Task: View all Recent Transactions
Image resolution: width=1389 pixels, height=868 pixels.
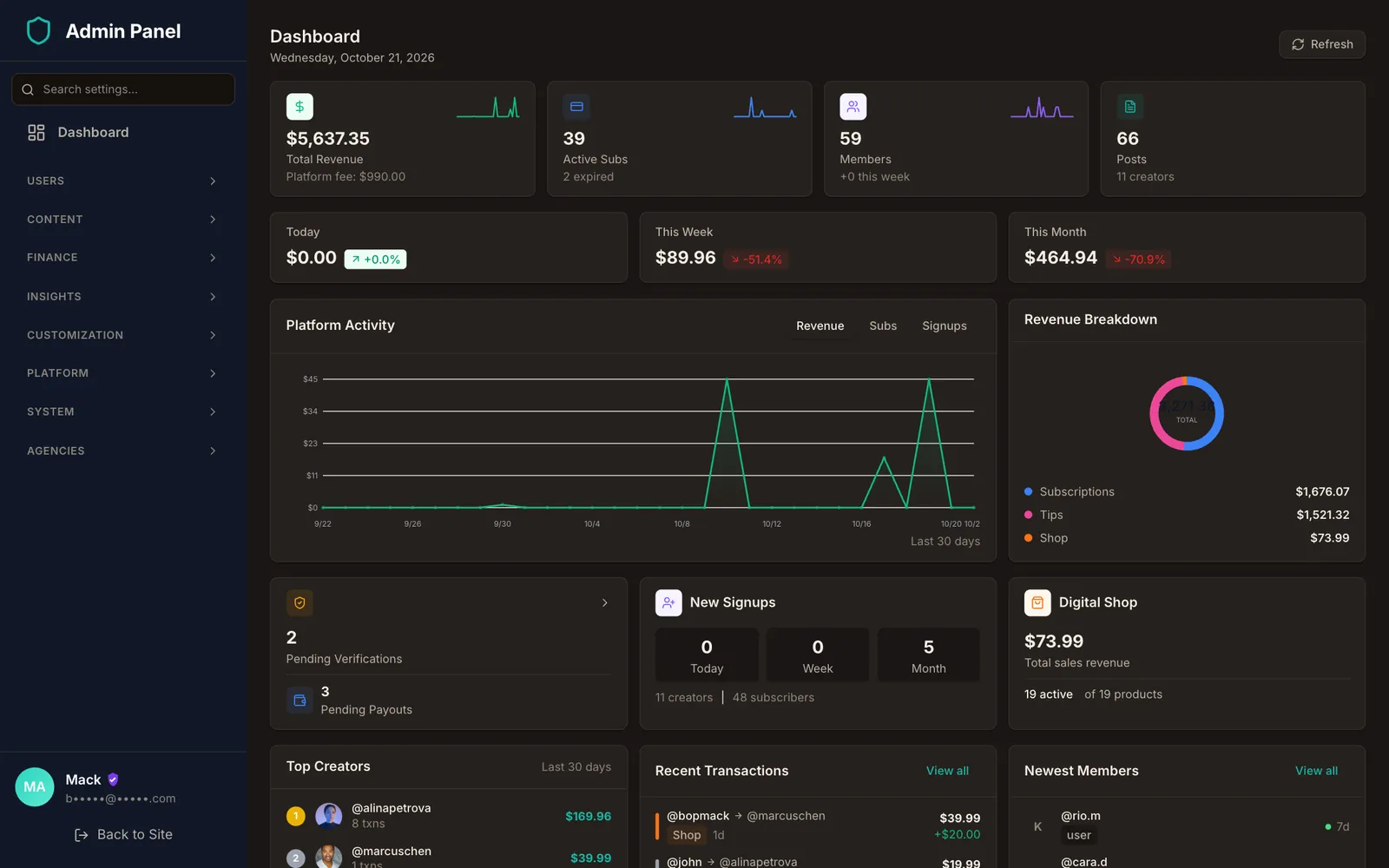Action: [947, 771]
